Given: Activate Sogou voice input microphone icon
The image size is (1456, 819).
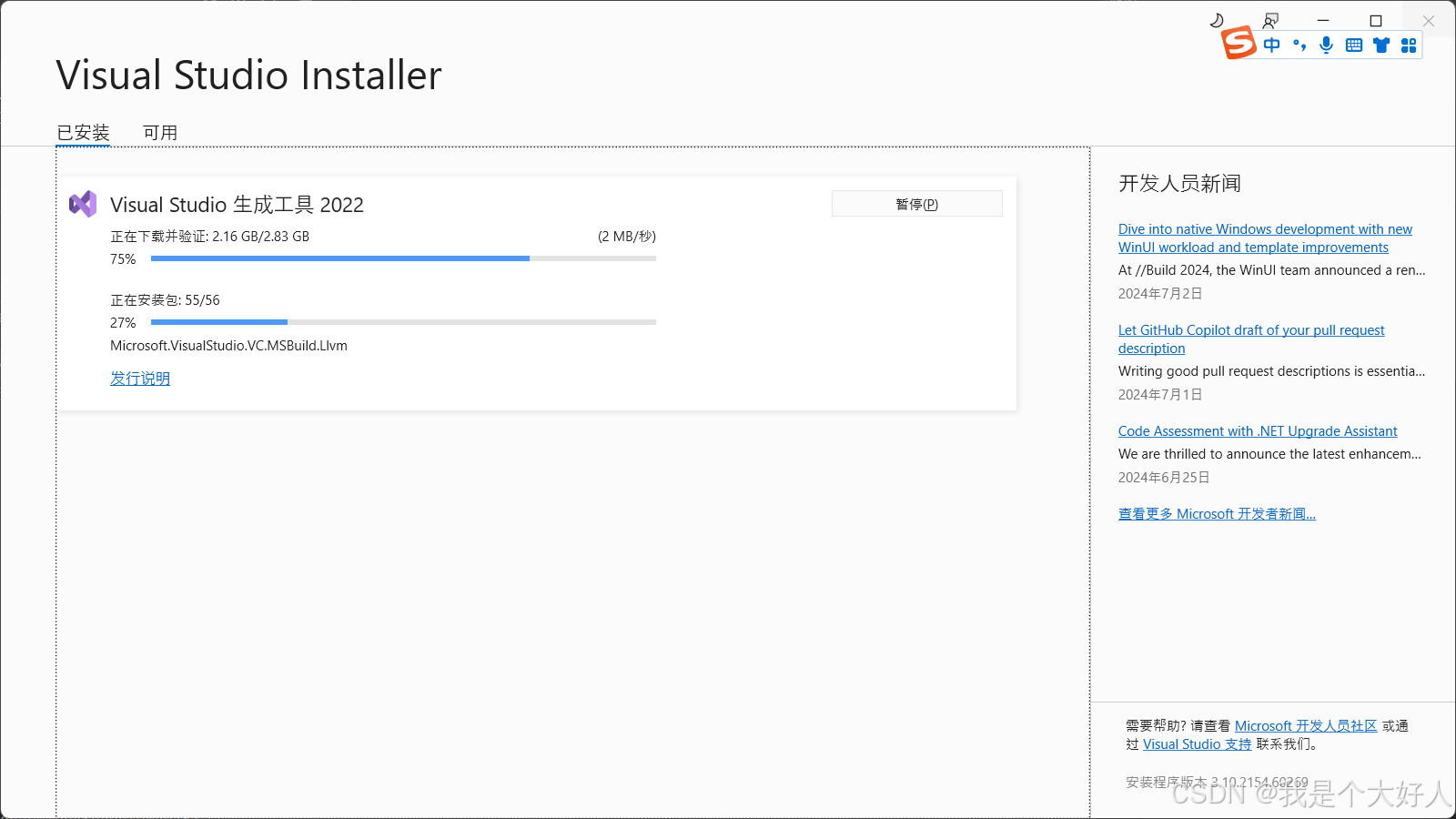Looking at the screenshot, I should coord(1327,45).
